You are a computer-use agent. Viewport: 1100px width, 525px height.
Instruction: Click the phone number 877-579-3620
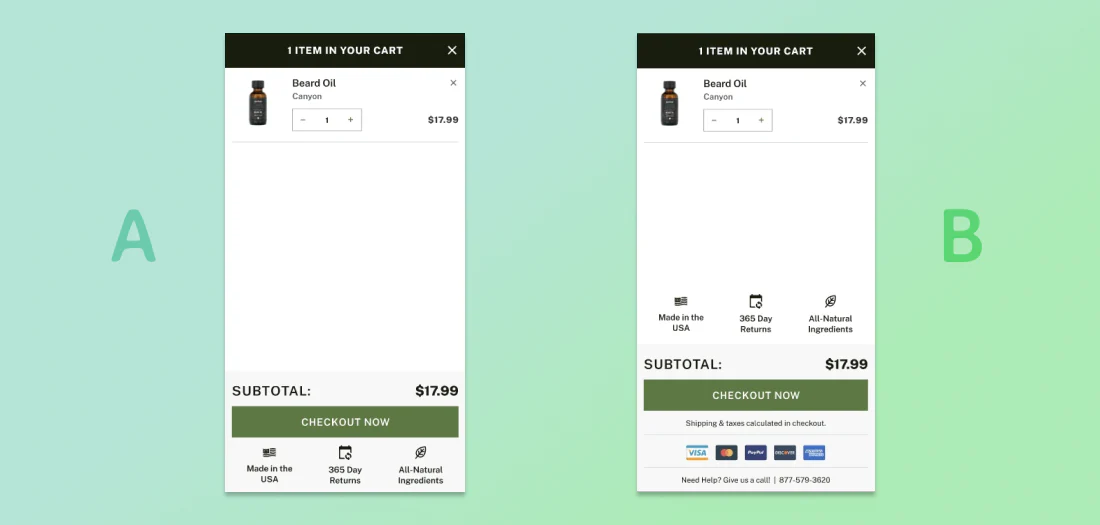tap(805, 480)
